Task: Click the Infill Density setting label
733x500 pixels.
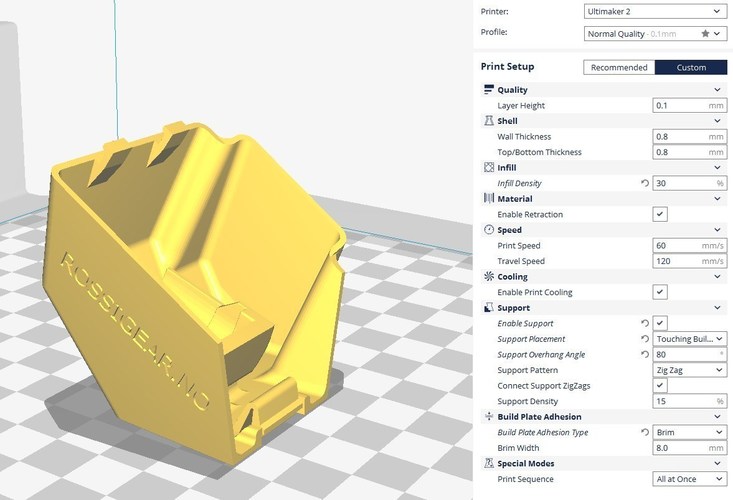Action: click(519, 183)
